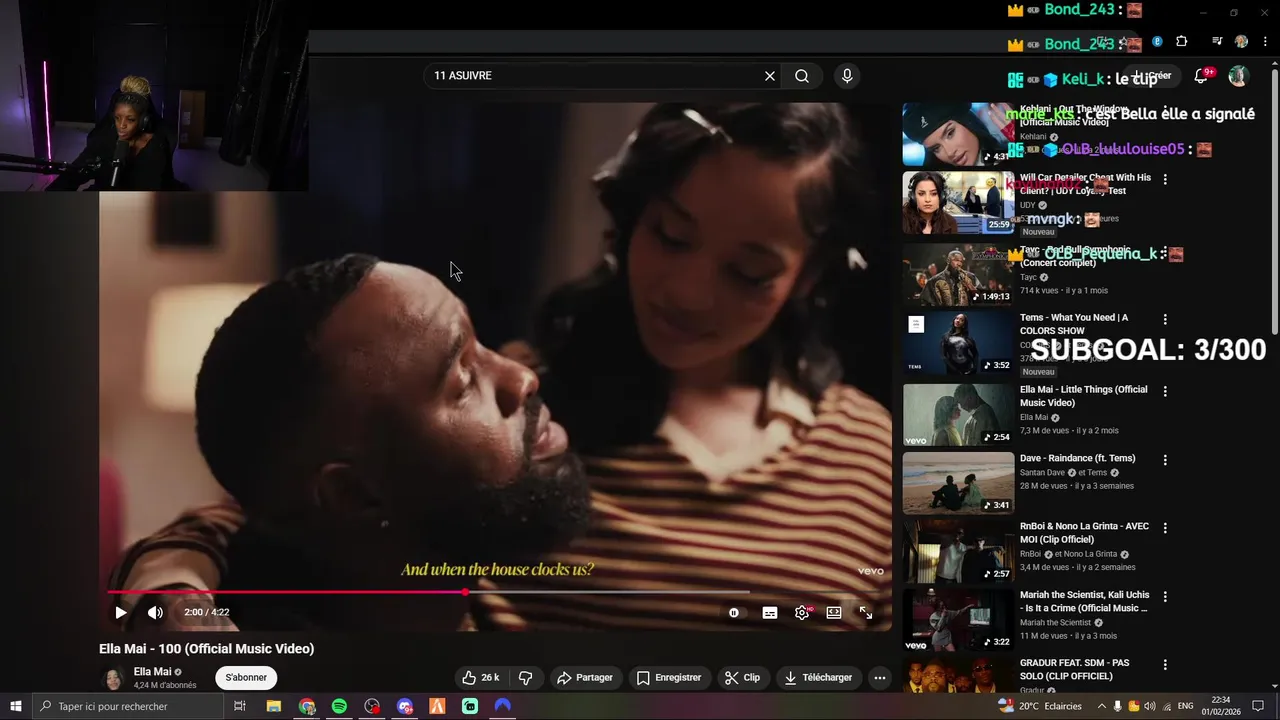Mute the video player volume
Image resolution: width=1280 pixels, height=720 pixels.
(155, 613)
